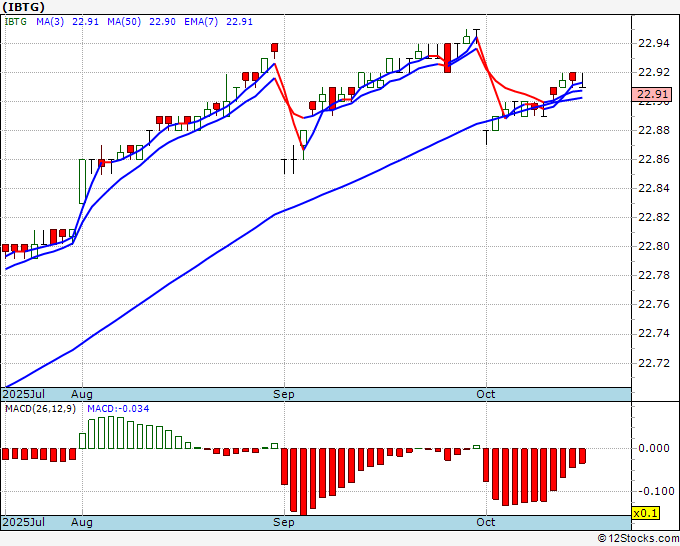Click the Aug label on price chart axis
Viewport: 680px width, 546px height.
pyautogui.click(x=82, y=394)
